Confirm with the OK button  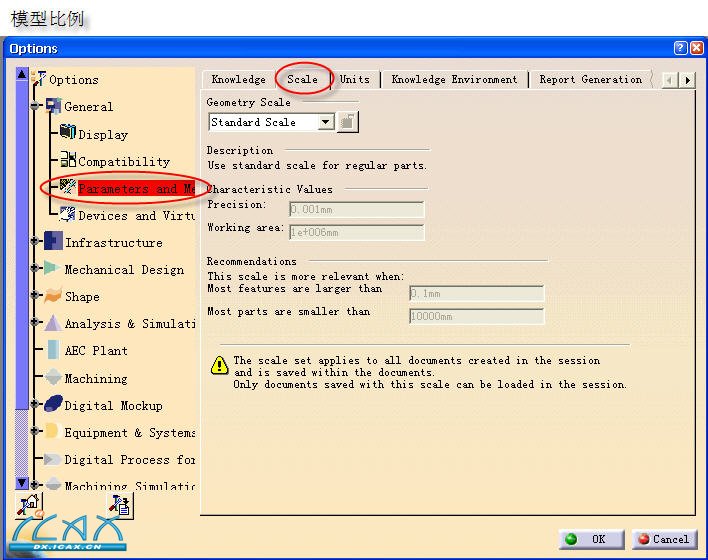(x=592, y=539)
